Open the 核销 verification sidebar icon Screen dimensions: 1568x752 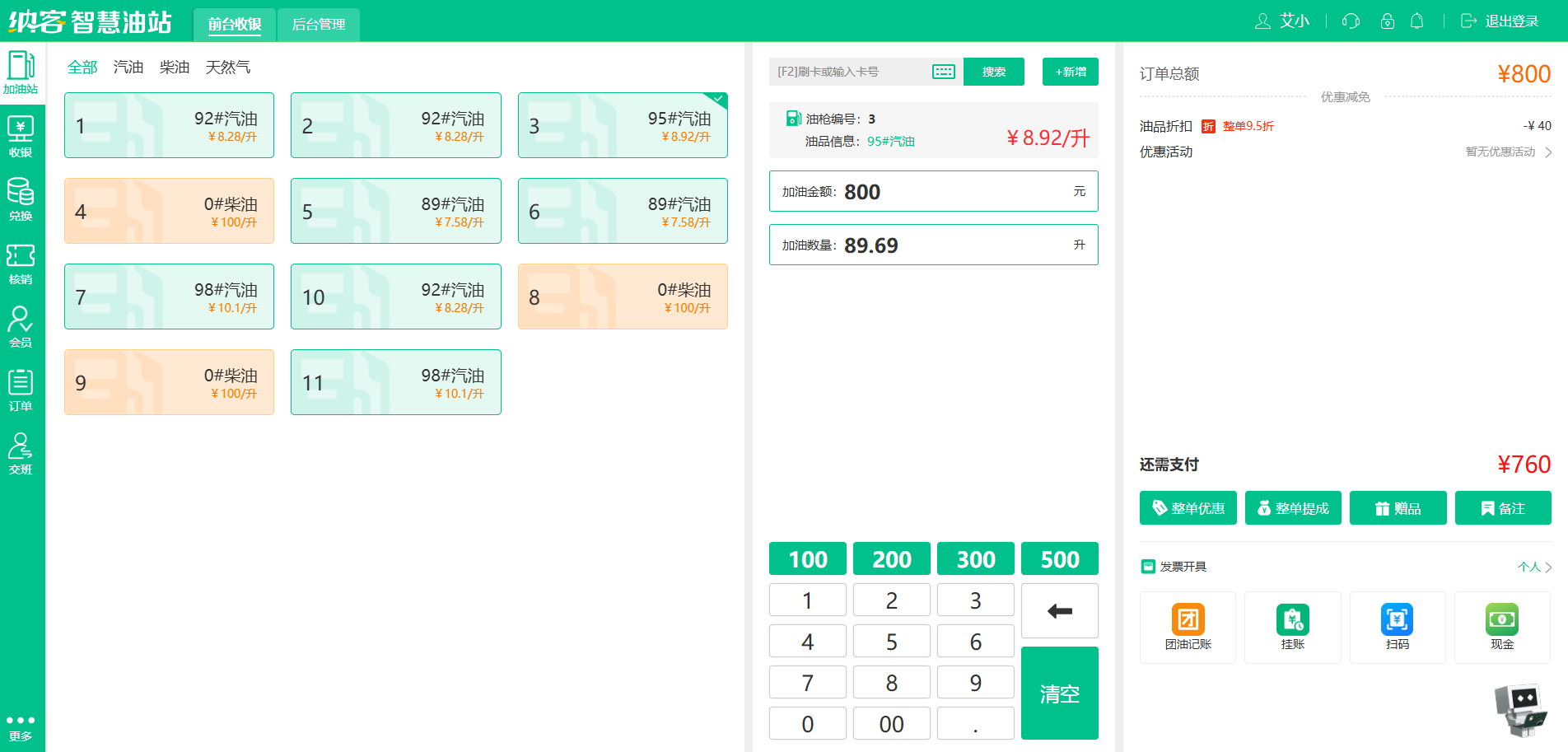(21, 263)
